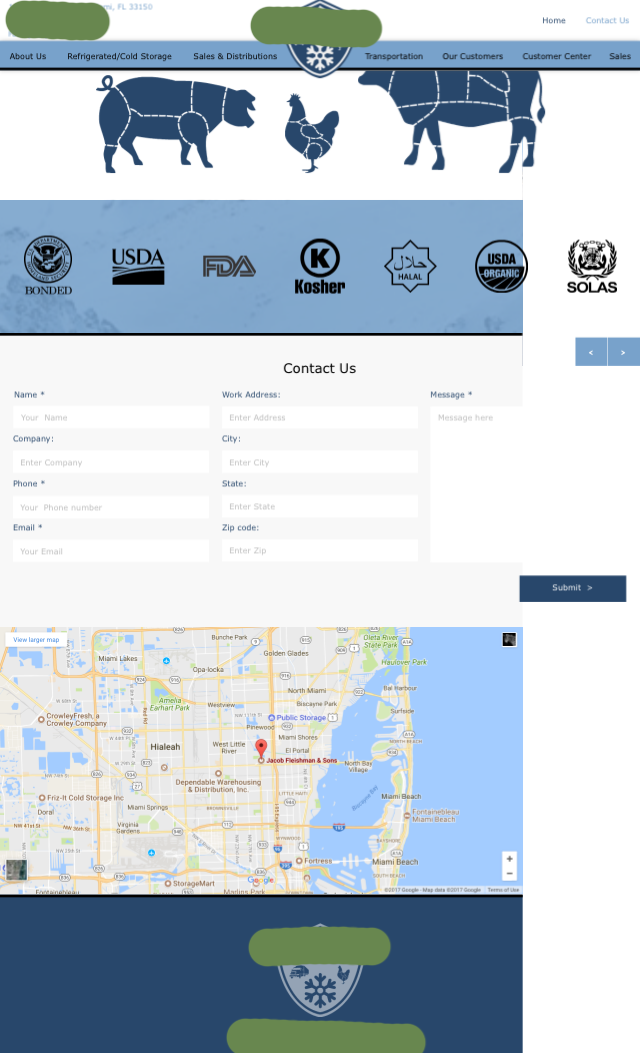Open the Contact Us link
The height and width of the screenshot is (1053, 640).
[x=607, y=20]
